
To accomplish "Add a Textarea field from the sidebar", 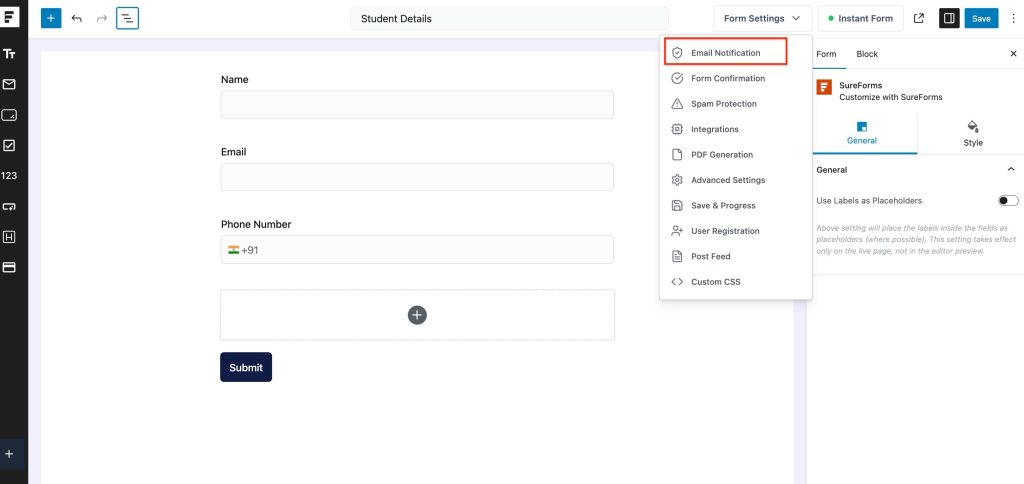I will click(9, 115).
